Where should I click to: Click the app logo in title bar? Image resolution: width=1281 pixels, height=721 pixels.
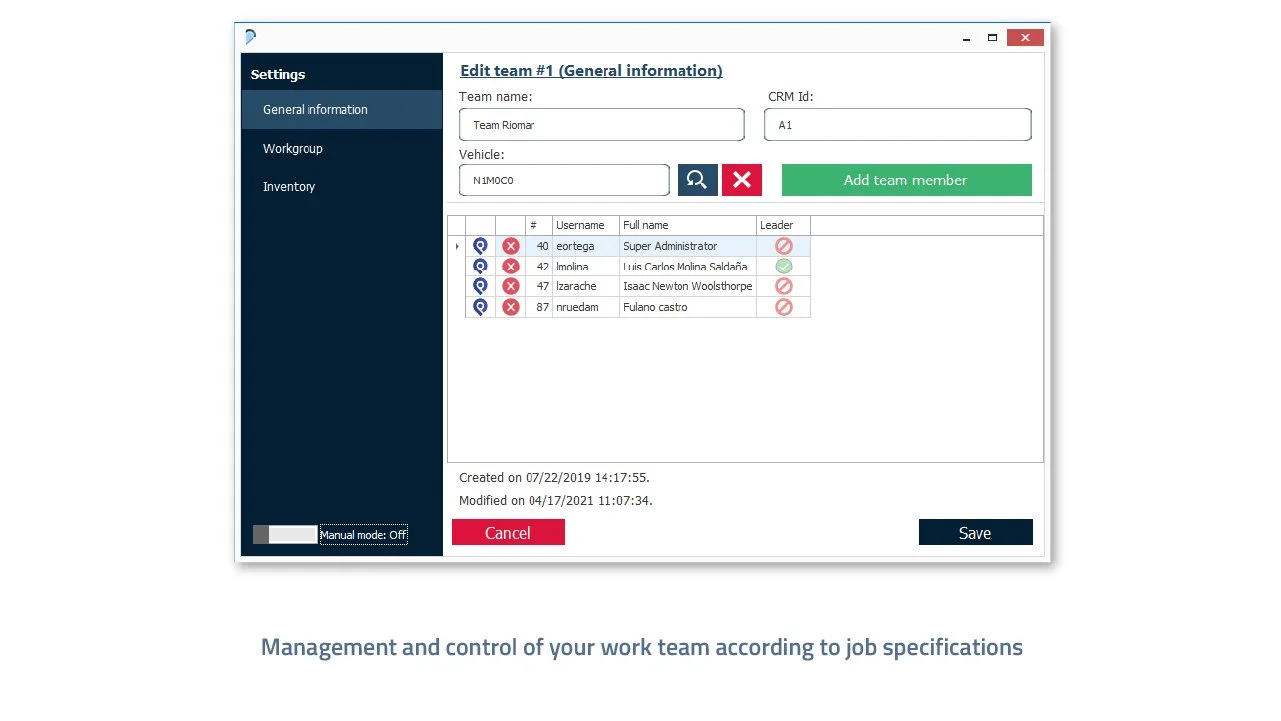pyautogui.click(x=250, y=37)
